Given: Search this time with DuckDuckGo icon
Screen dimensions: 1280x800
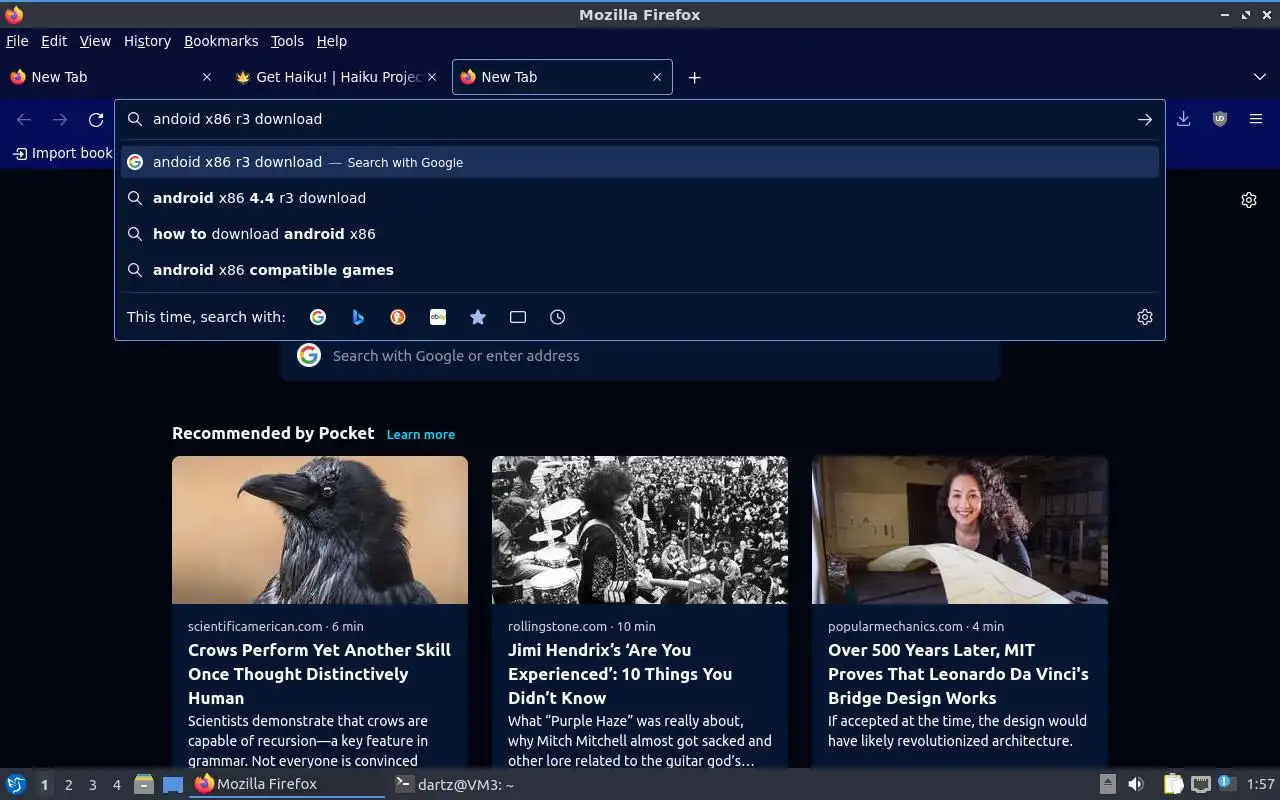Looking at the screenshot, I should (x=398, y=317).
